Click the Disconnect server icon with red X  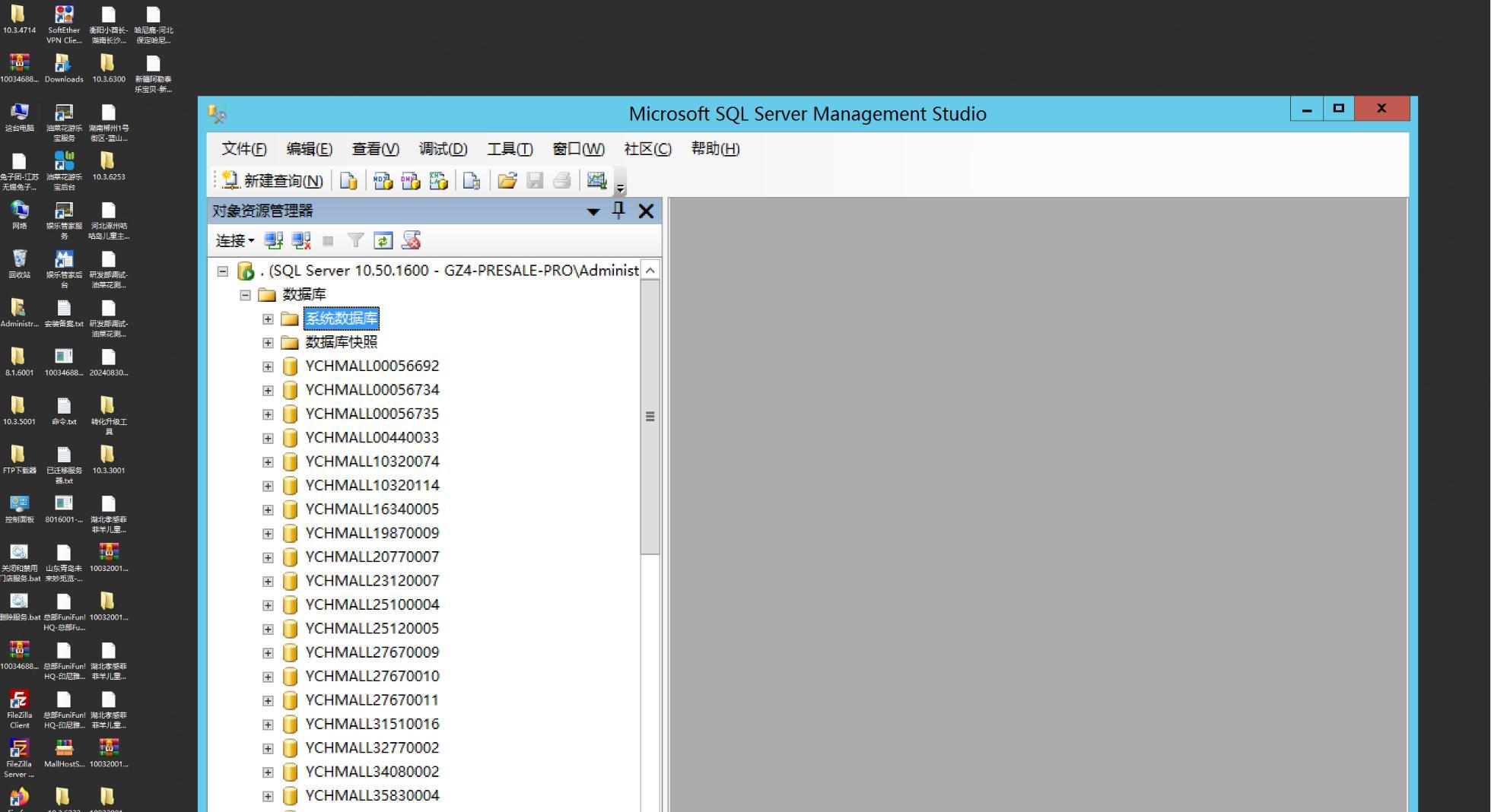(301, 241)
